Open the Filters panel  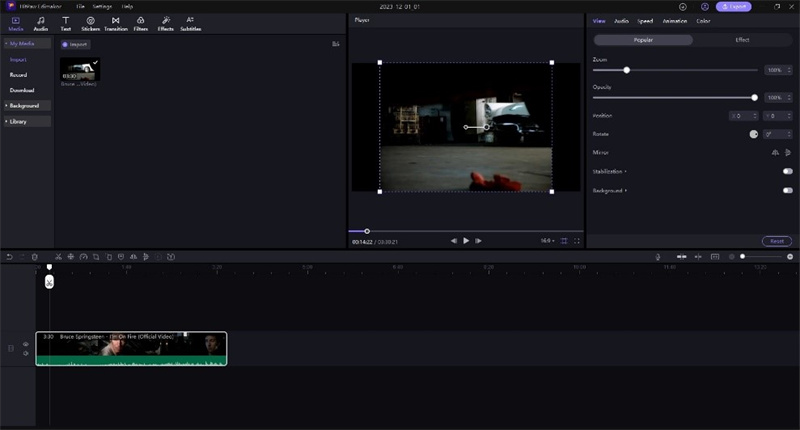tap(140, 23)
